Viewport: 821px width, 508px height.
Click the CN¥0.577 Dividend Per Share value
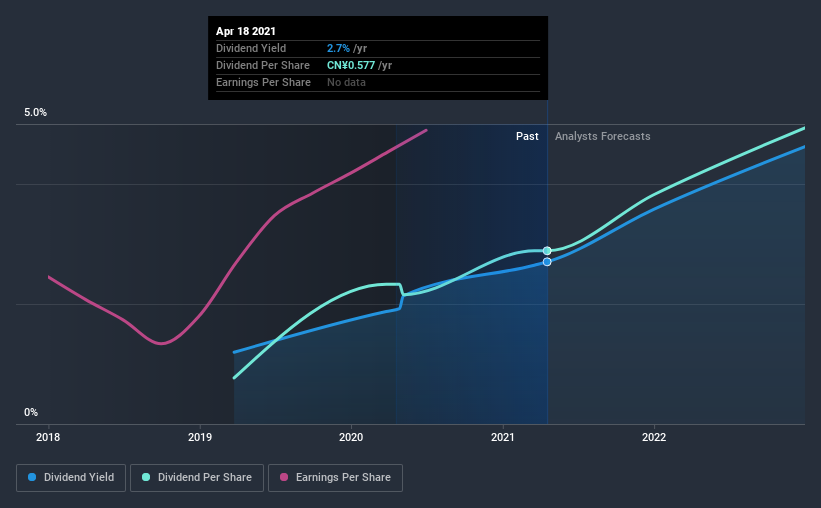point(351,65)
